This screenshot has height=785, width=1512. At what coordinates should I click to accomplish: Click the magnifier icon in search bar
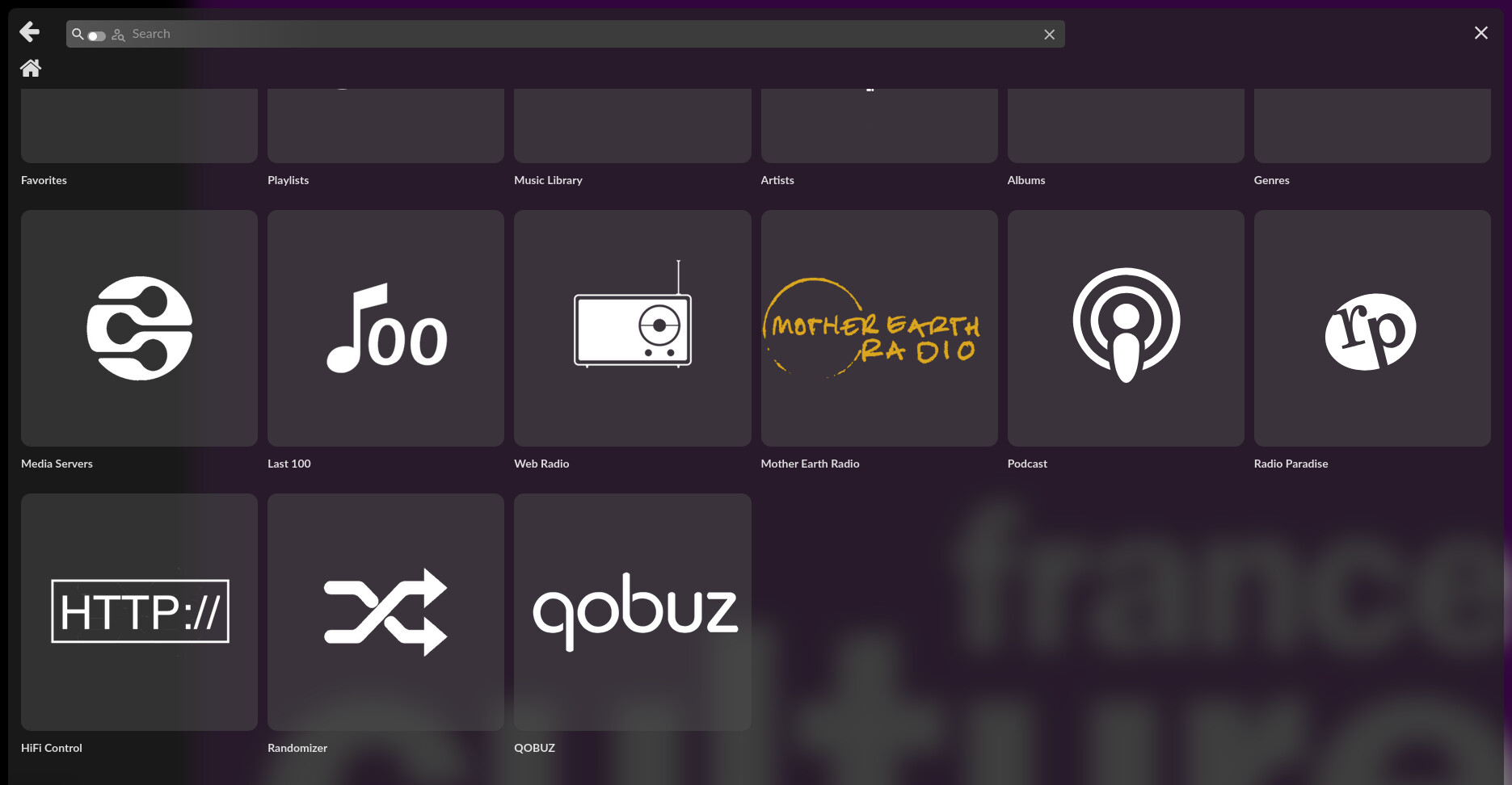point(78,34)
